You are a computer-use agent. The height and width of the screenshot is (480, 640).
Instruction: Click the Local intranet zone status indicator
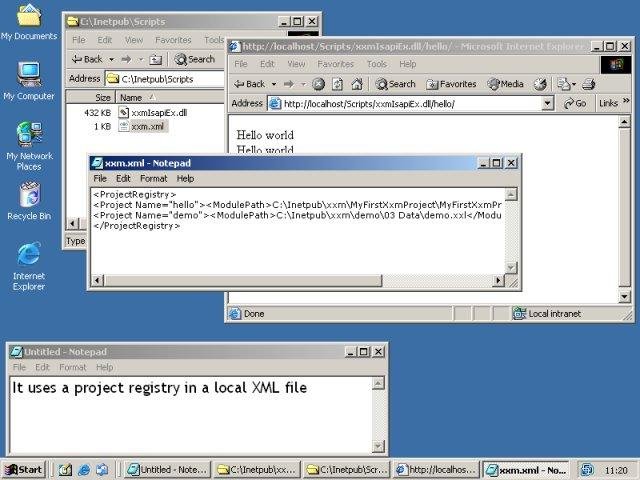[x=547, y=314]
